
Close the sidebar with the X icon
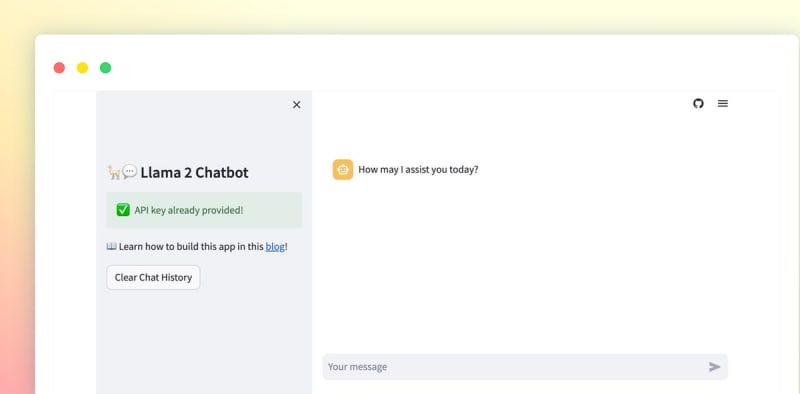(x=296, y=105)
